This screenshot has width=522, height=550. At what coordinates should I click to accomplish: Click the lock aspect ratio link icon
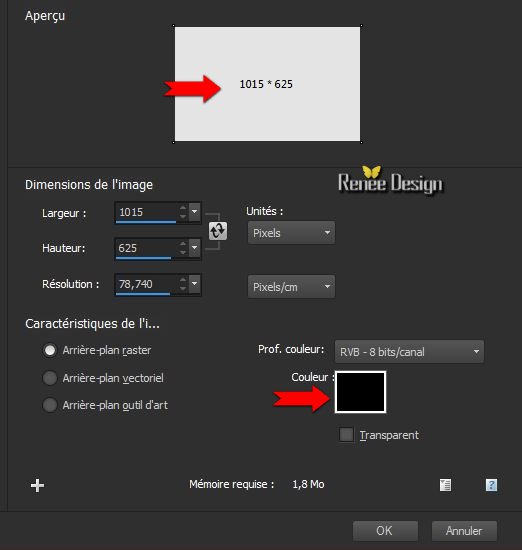pos(218,231)
